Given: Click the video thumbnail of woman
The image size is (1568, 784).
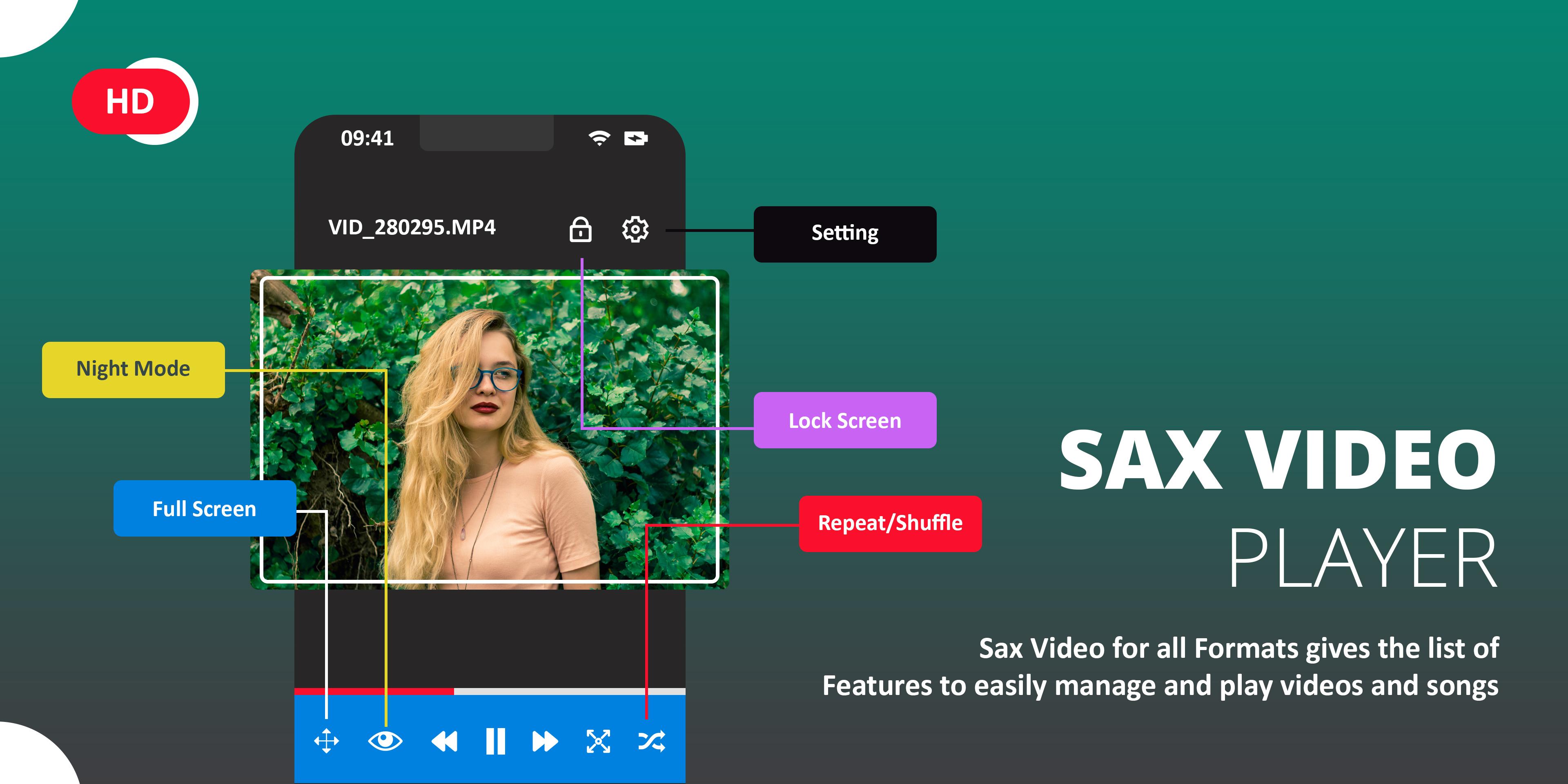Looking at the screenshot, I should 490,430.
